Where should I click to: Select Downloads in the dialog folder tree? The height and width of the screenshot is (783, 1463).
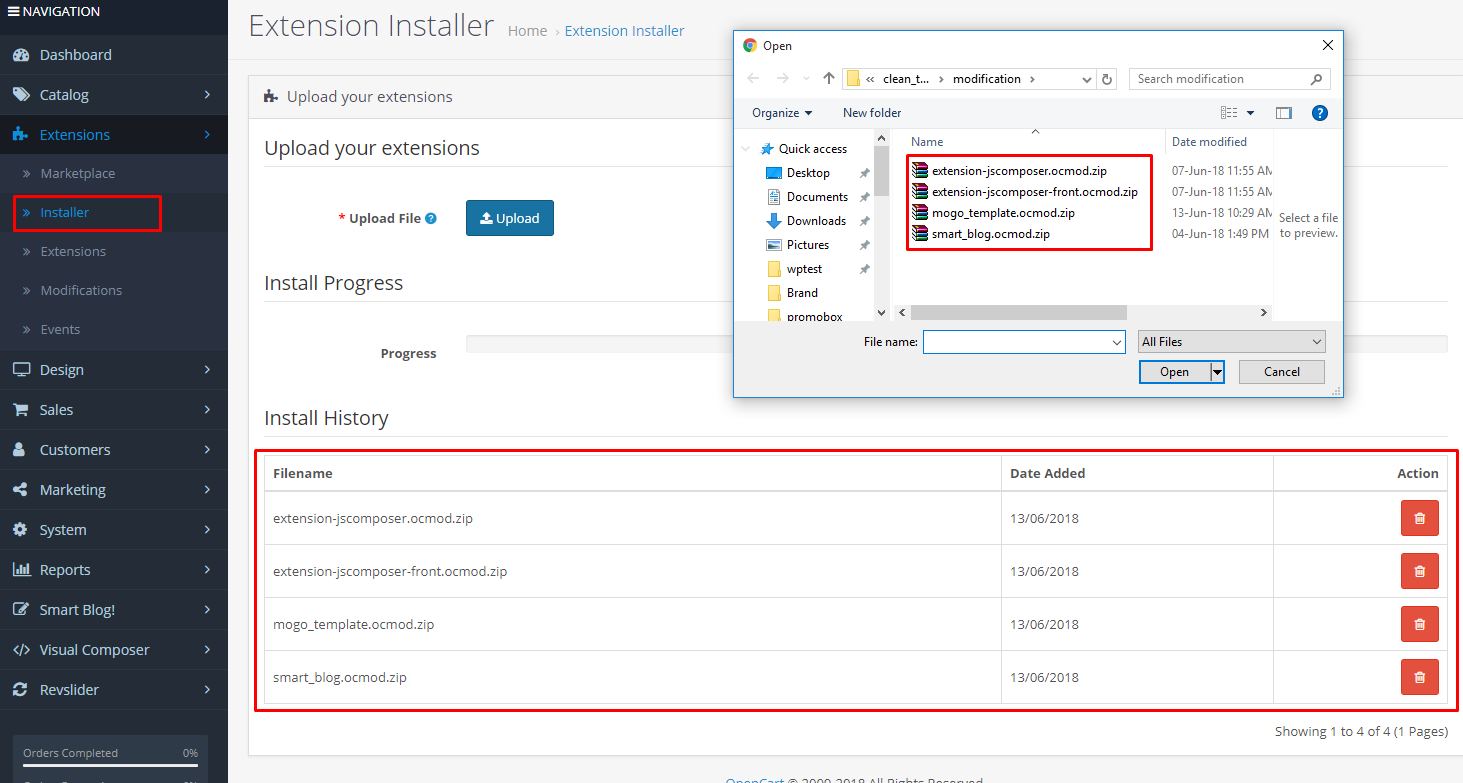(816, 221)
